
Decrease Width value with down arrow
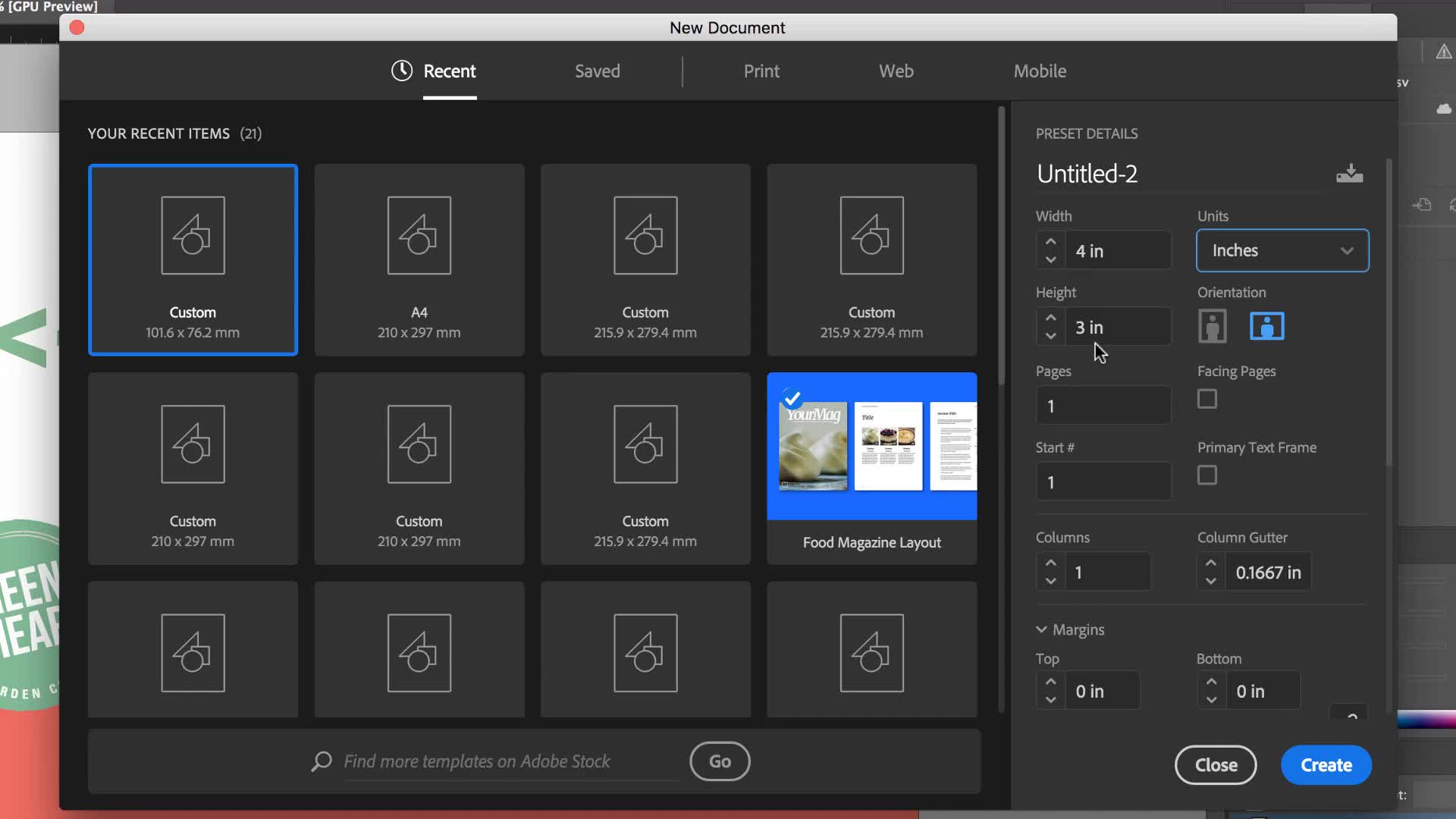tap(1050, 259)
